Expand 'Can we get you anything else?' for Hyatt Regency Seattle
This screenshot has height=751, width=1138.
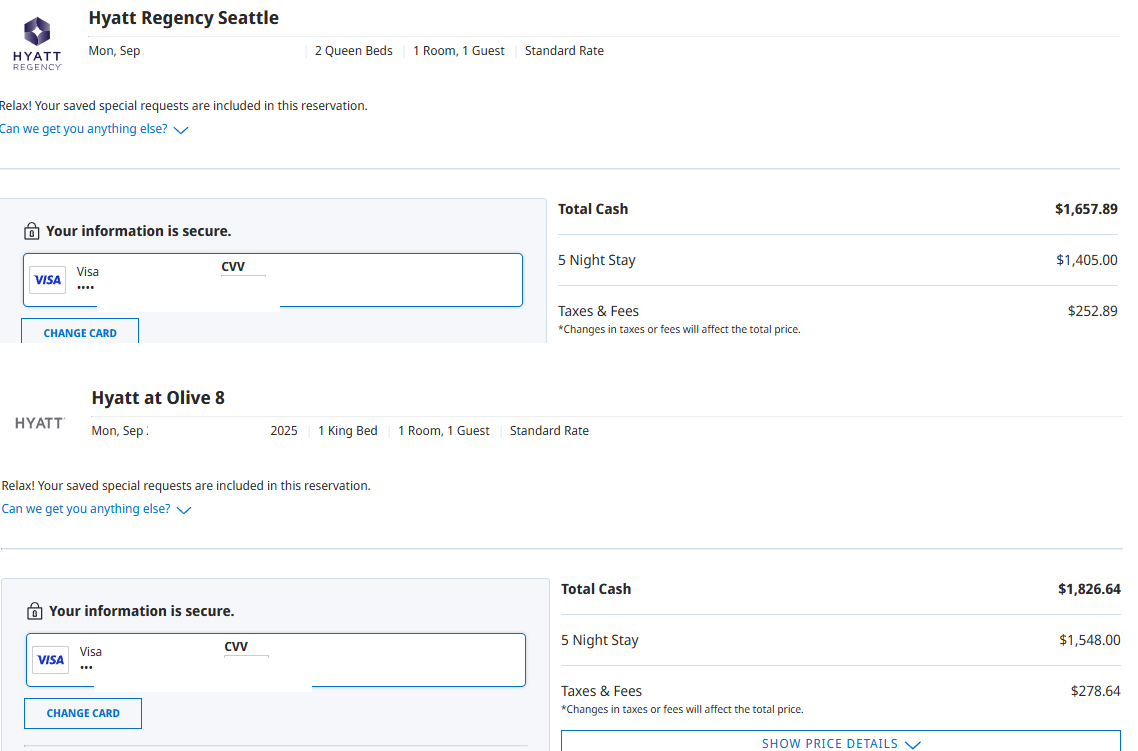point(94,129)
